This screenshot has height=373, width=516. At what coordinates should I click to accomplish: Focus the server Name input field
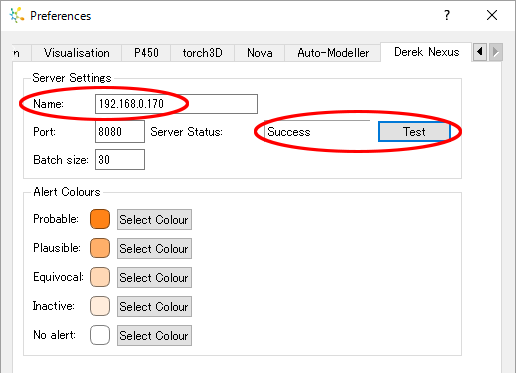176,104
